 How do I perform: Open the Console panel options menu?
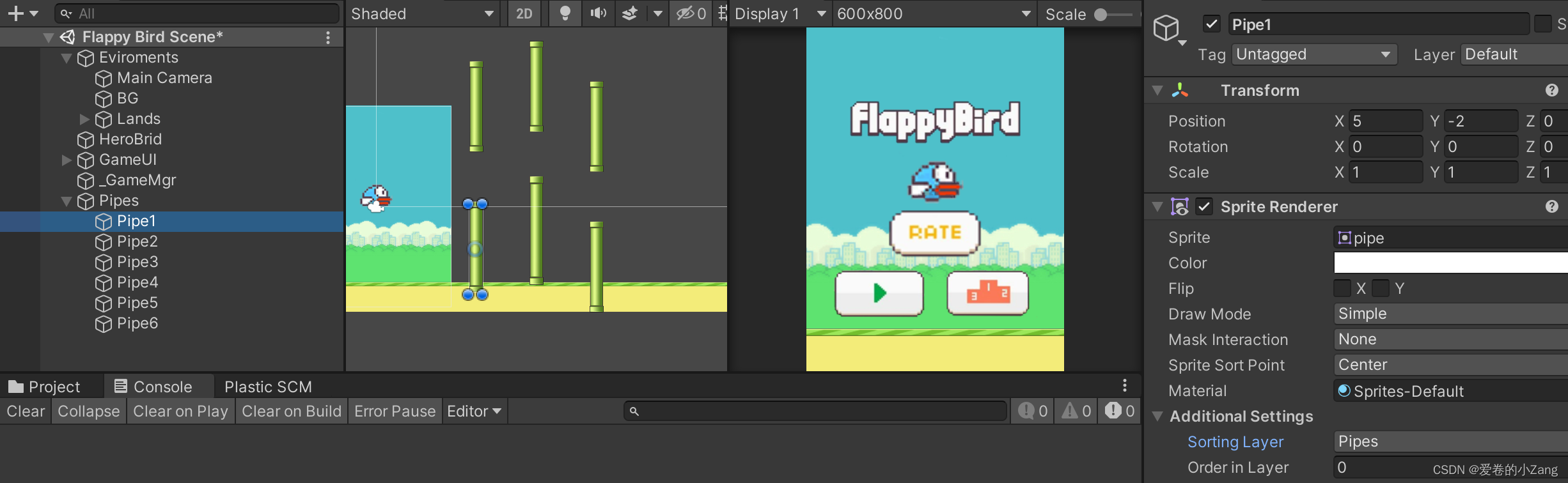1125,386
